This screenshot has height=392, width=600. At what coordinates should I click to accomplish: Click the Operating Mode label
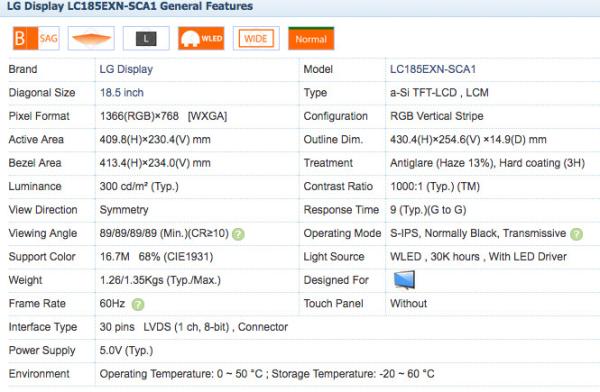pyautogui.click(x=342, y=233)
